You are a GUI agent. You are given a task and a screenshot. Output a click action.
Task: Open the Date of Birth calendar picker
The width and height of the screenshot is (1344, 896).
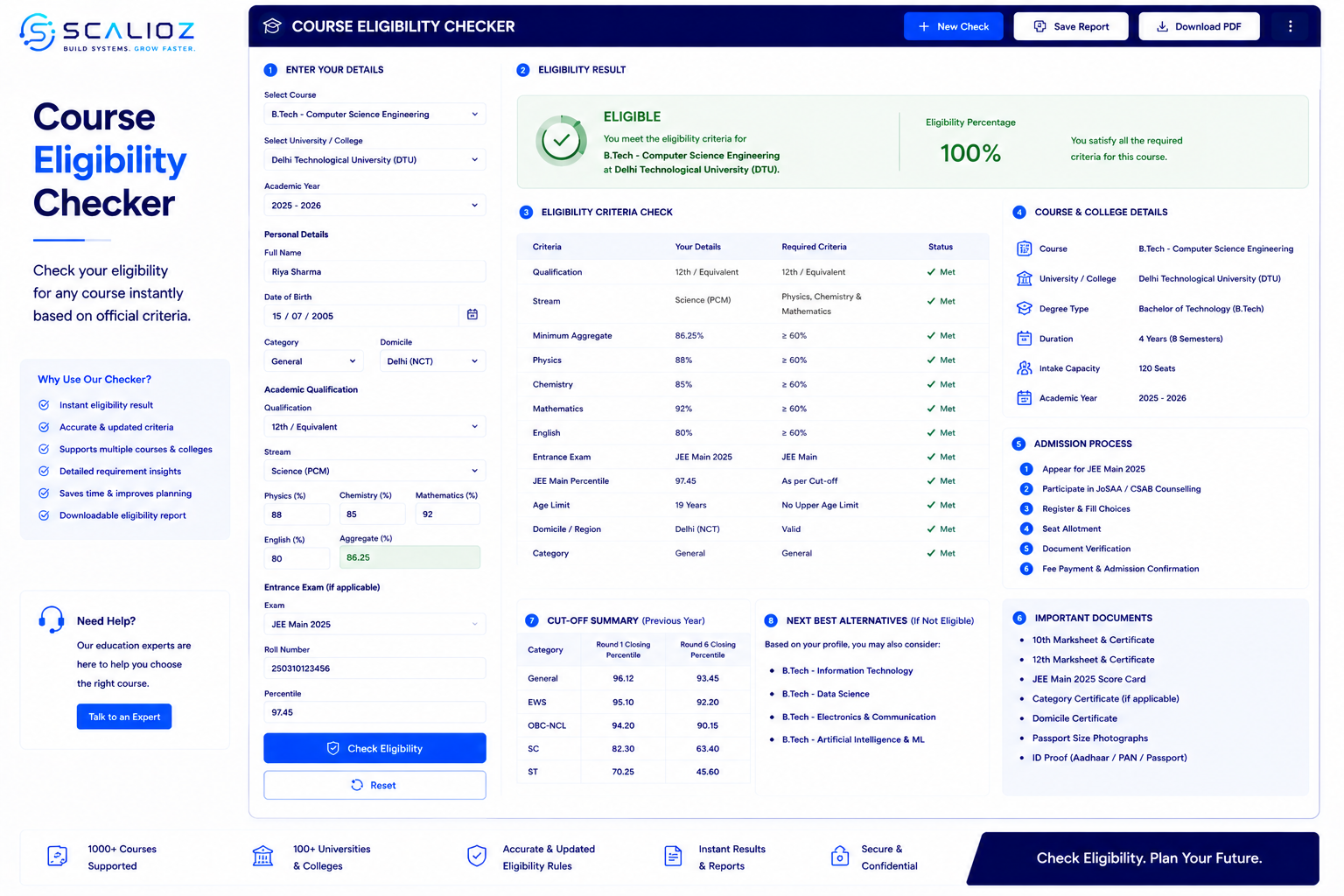tap(472, 315)
